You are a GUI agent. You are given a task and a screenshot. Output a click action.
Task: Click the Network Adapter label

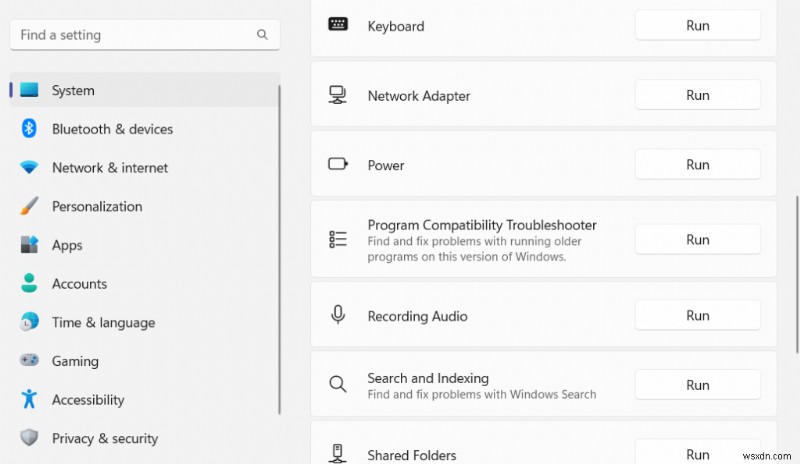click(419, 95)
